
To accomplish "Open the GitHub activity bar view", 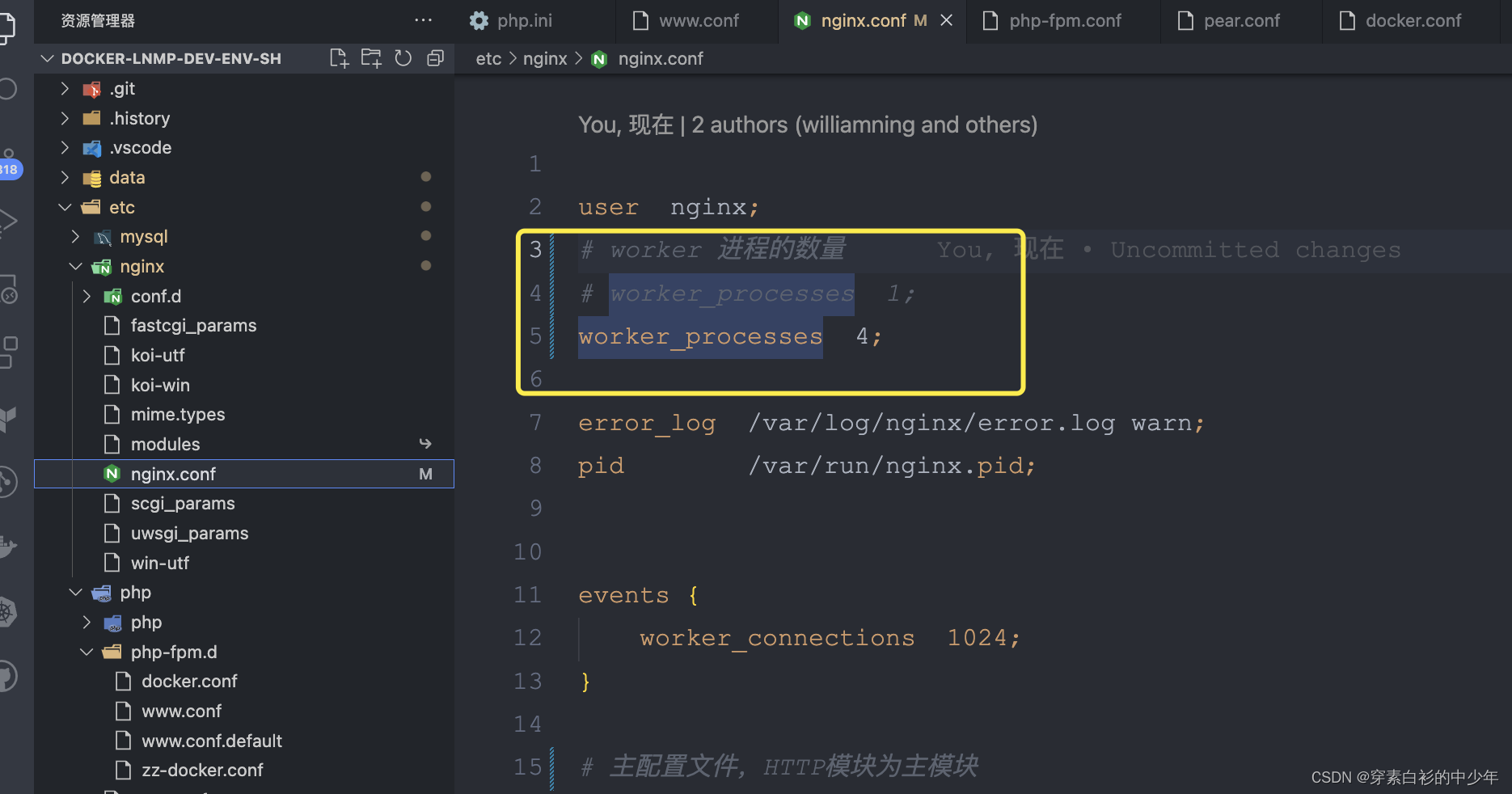I will [6, 676].
